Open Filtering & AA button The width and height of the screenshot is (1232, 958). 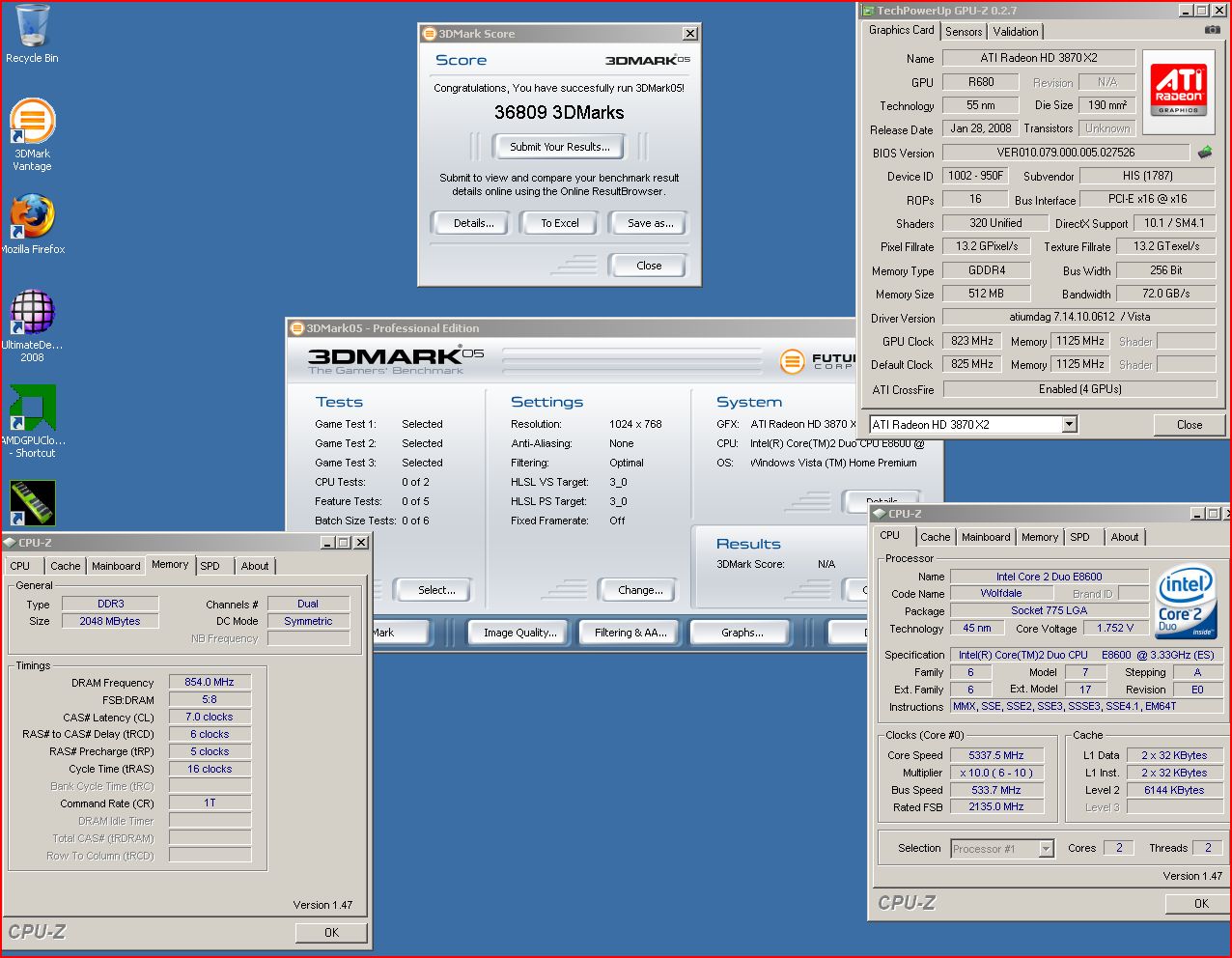(630, 633)
